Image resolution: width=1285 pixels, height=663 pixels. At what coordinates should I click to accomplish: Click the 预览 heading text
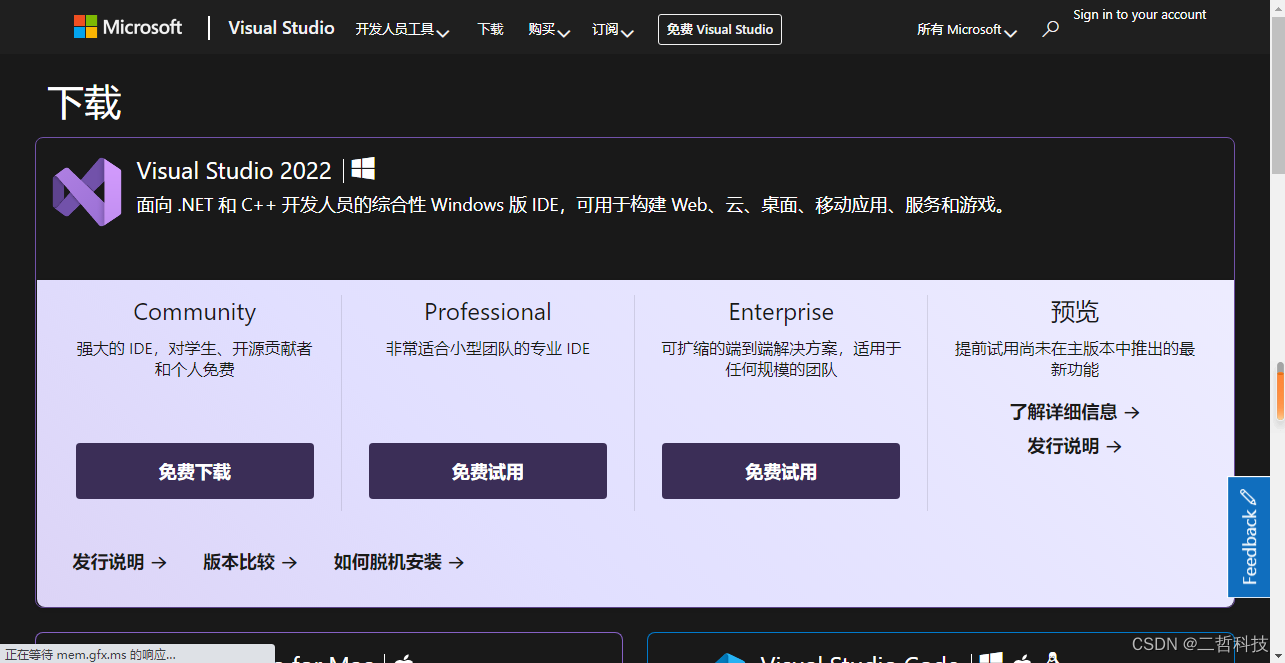(x=1075, y=312)
